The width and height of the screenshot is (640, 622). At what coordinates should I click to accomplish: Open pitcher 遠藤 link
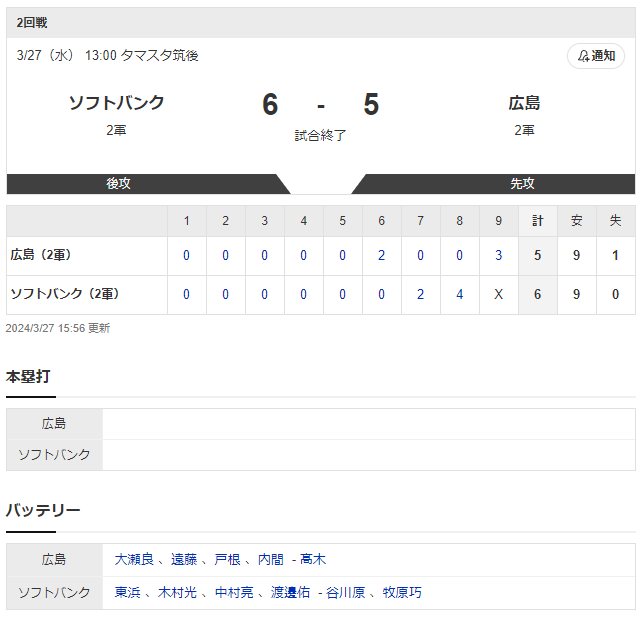pos(184,559)
